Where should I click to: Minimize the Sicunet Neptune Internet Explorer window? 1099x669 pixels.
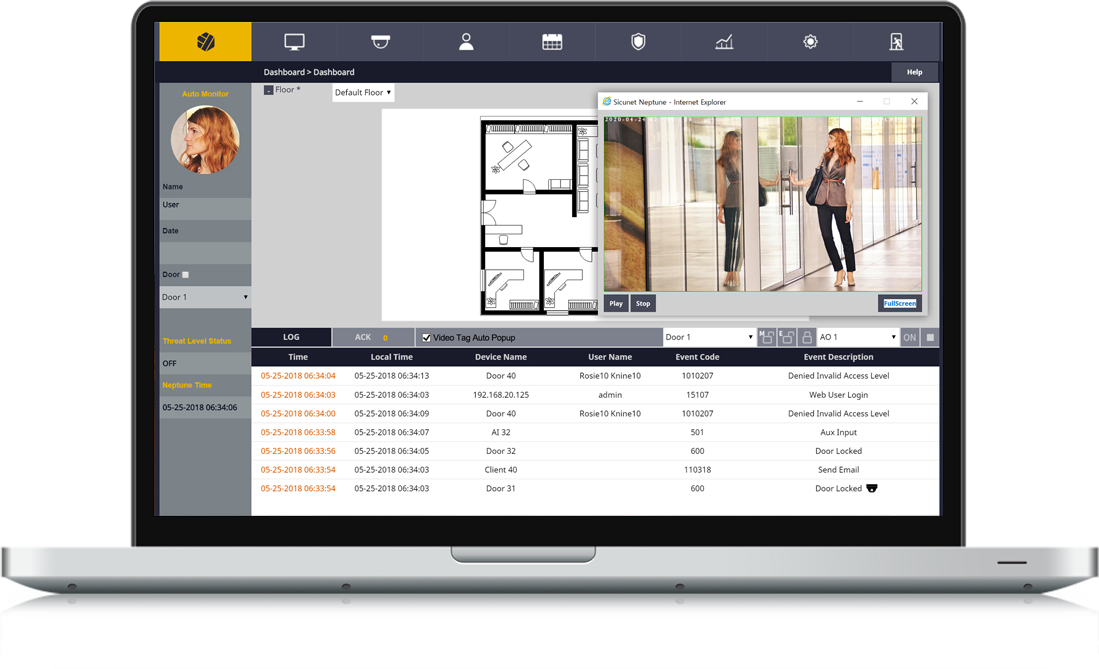[859, 102]
